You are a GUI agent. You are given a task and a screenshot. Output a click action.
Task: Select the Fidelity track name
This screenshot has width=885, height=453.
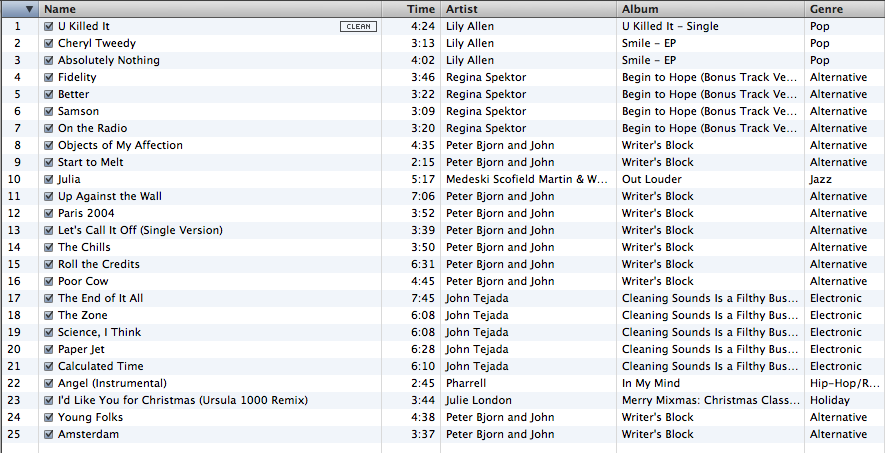(x=77, y=77)
